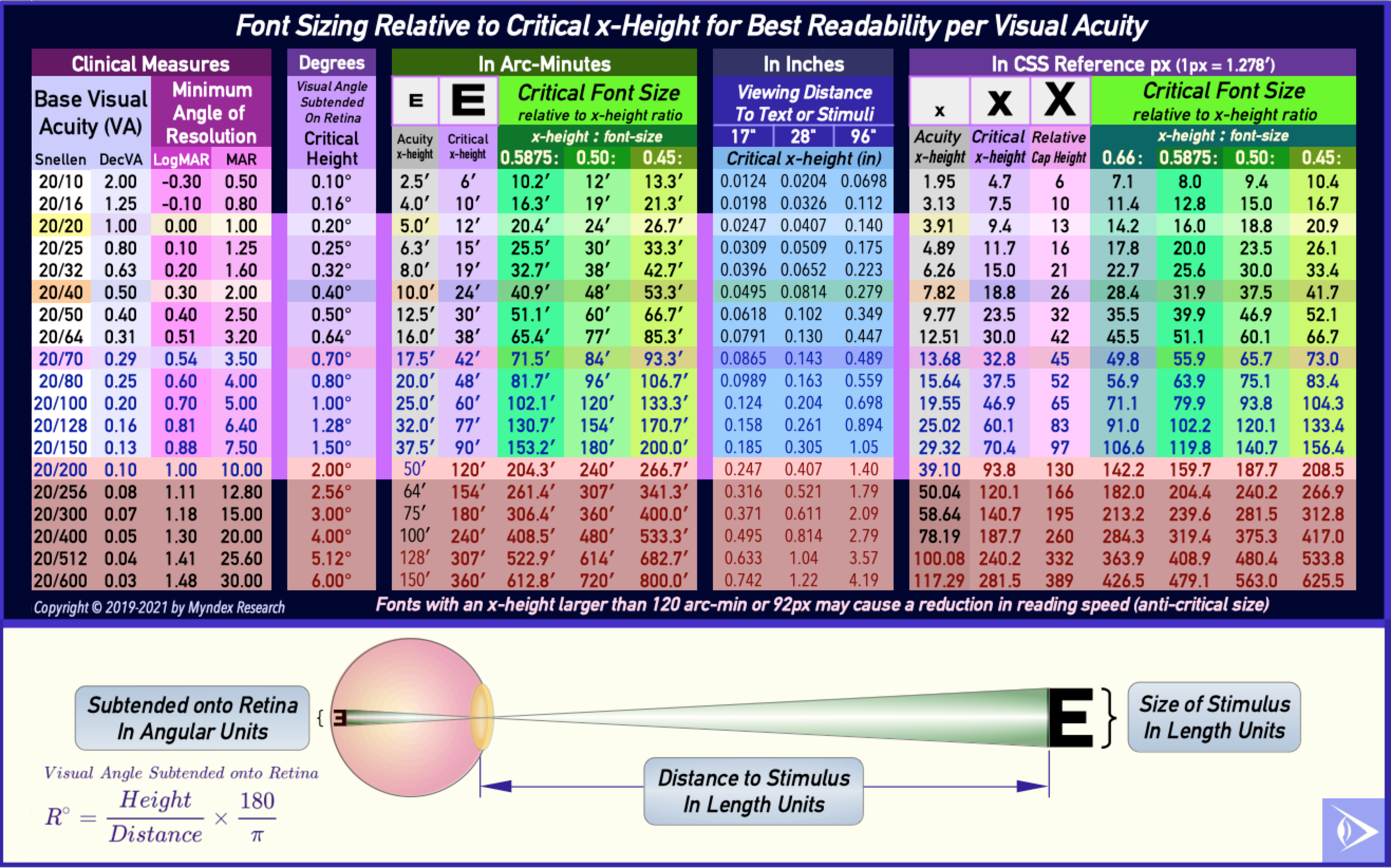1391x868 pixels.
Task: Click the highlighted Snellen value '20/20'
Action: point(61,225)
